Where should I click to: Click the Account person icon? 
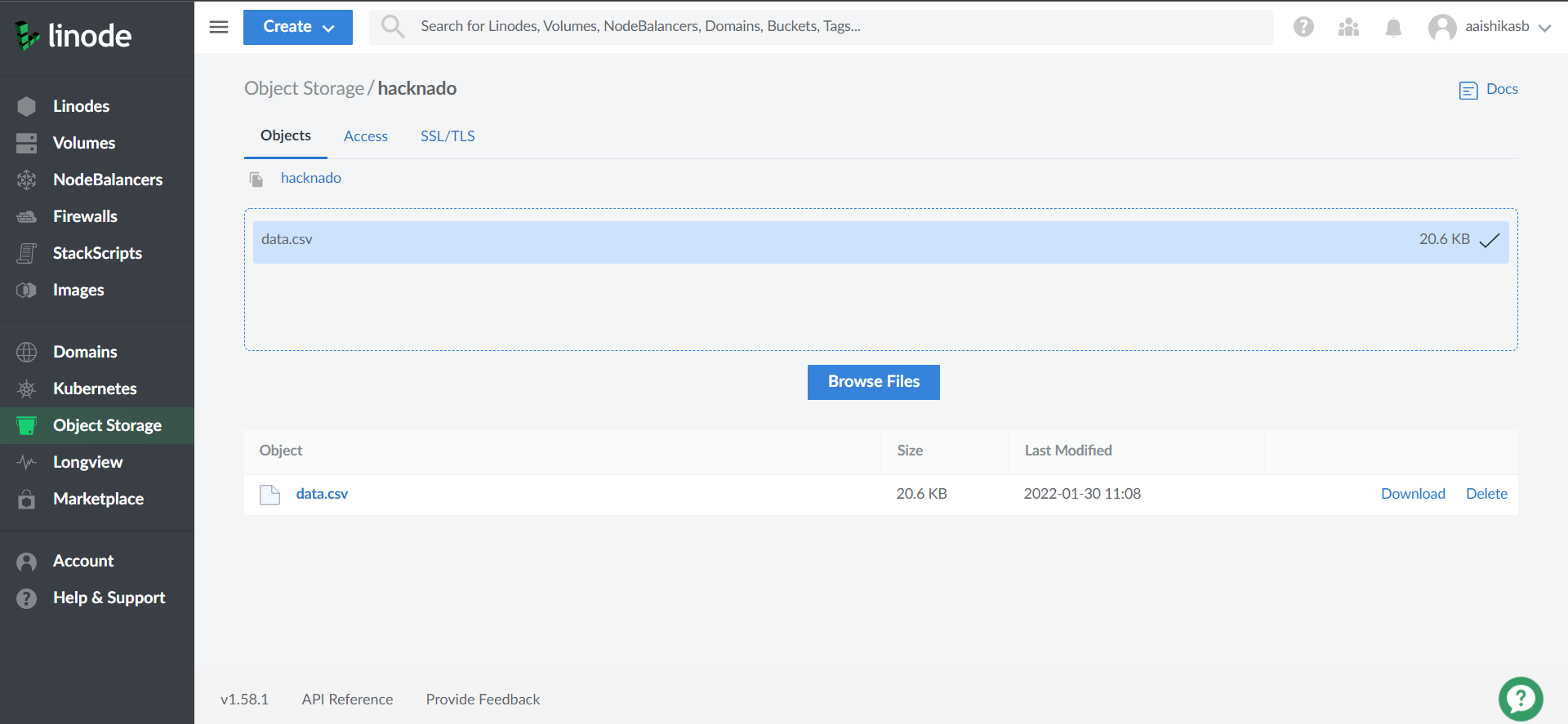[x=27, y=562]
